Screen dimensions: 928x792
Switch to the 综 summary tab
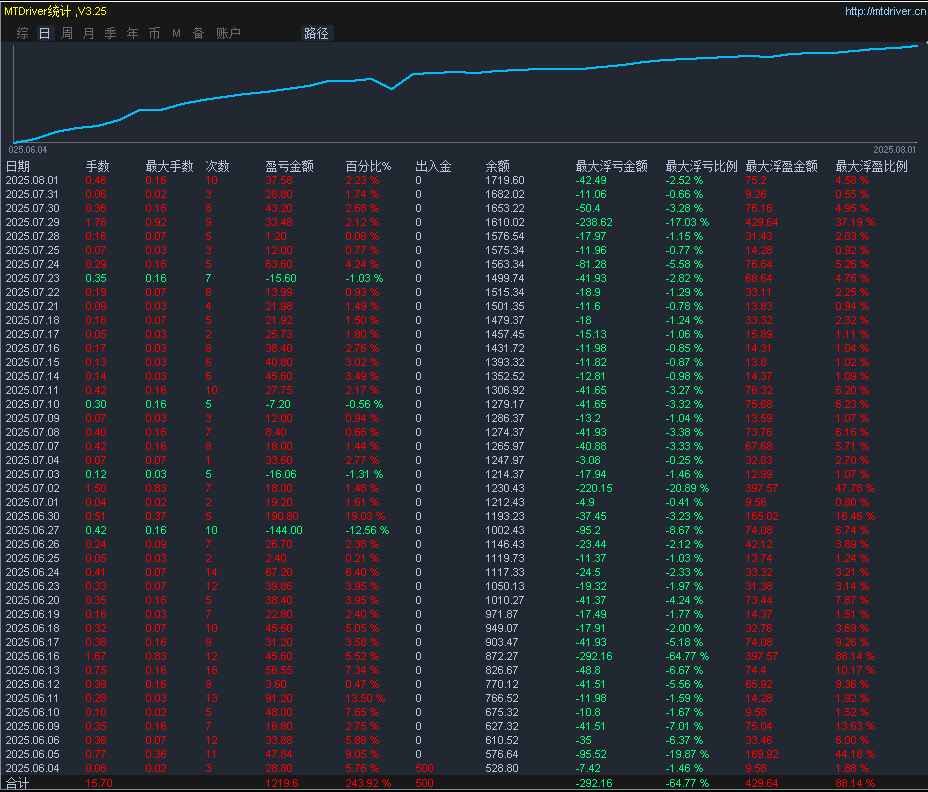click(22, 33)
